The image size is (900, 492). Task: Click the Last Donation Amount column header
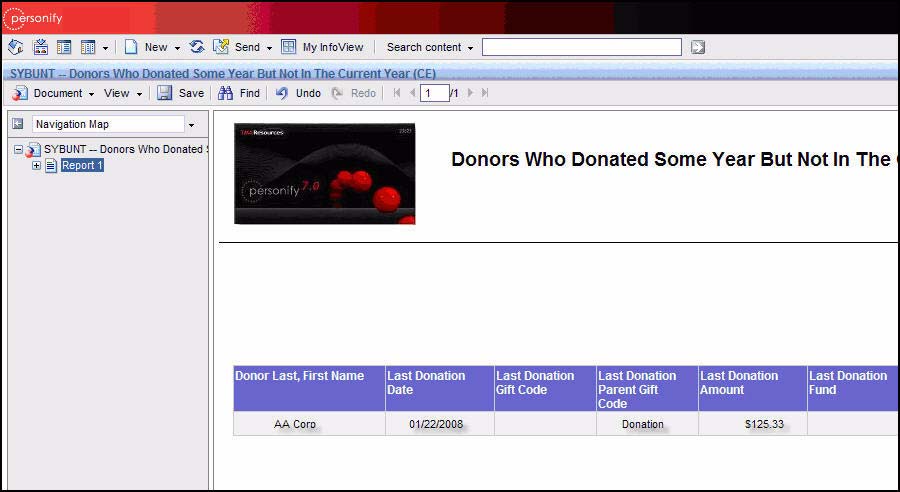[x=752, y=389]
